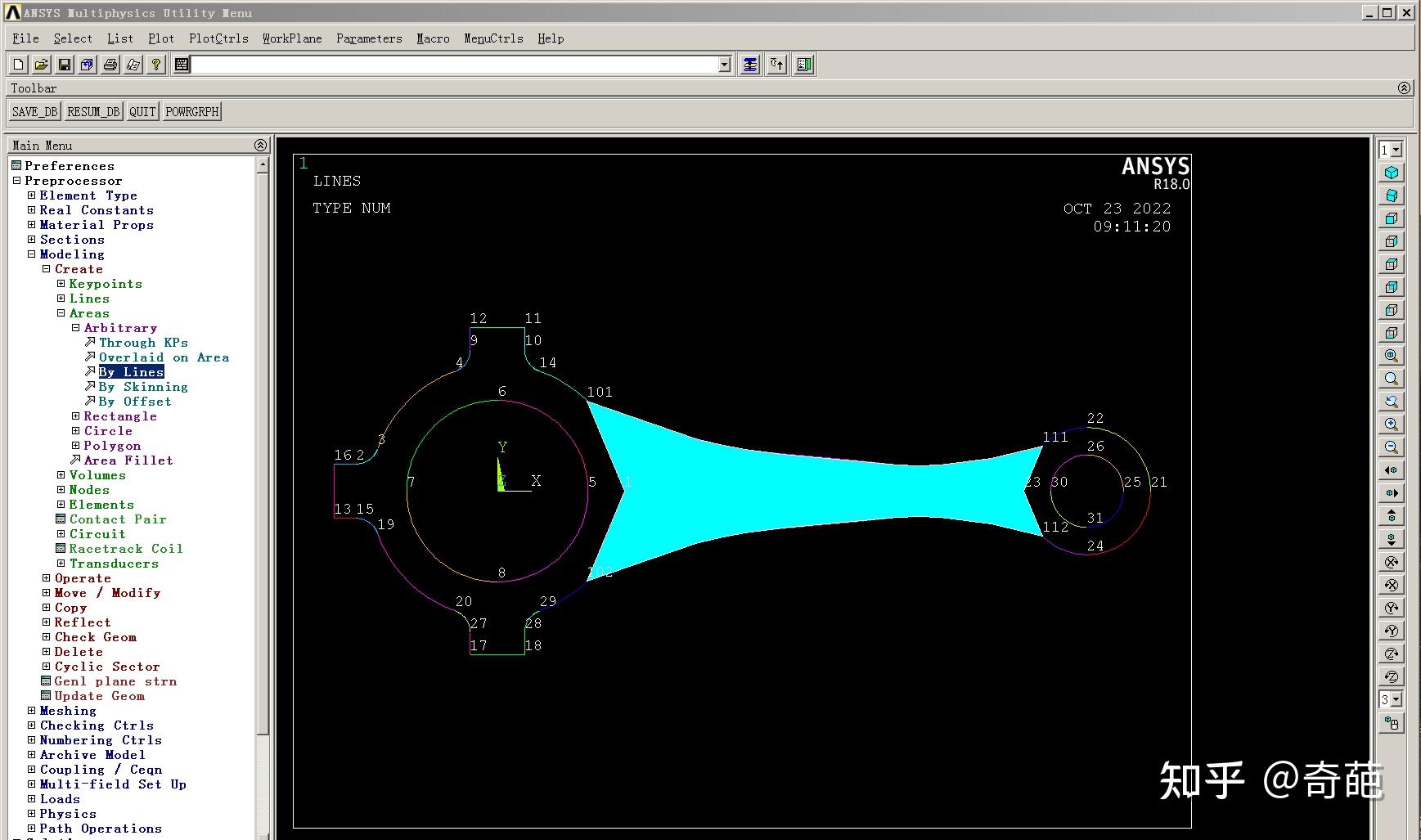This screenshot has height=840, width=1421.
Task: Click the Raise Hidden windows icon
Action: click(750, 65)
